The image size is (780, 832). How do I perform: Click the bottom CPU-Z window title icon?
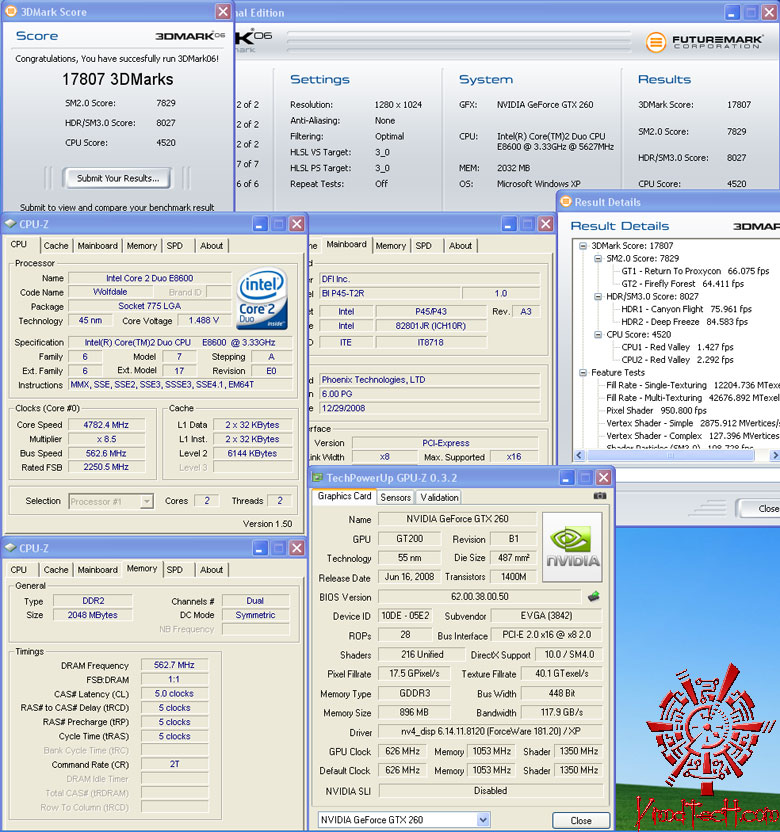pos(10,548)
